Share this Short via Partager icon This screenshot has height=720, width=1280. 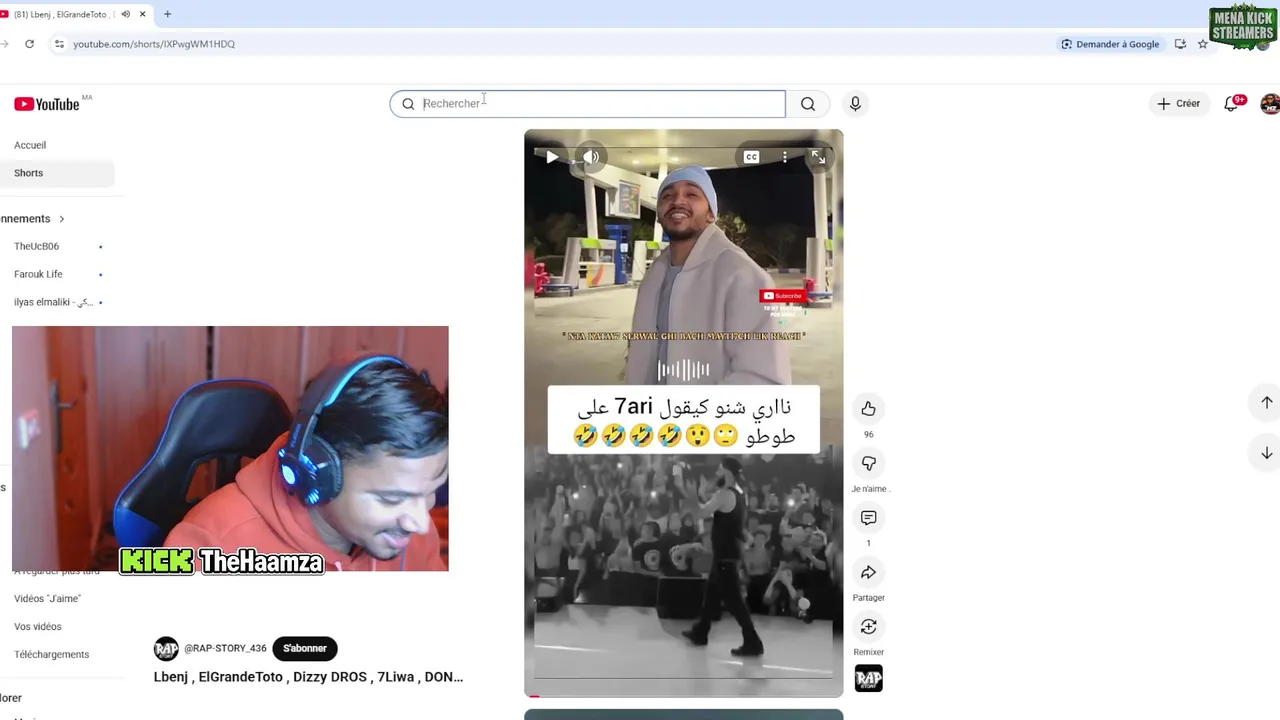868,572
